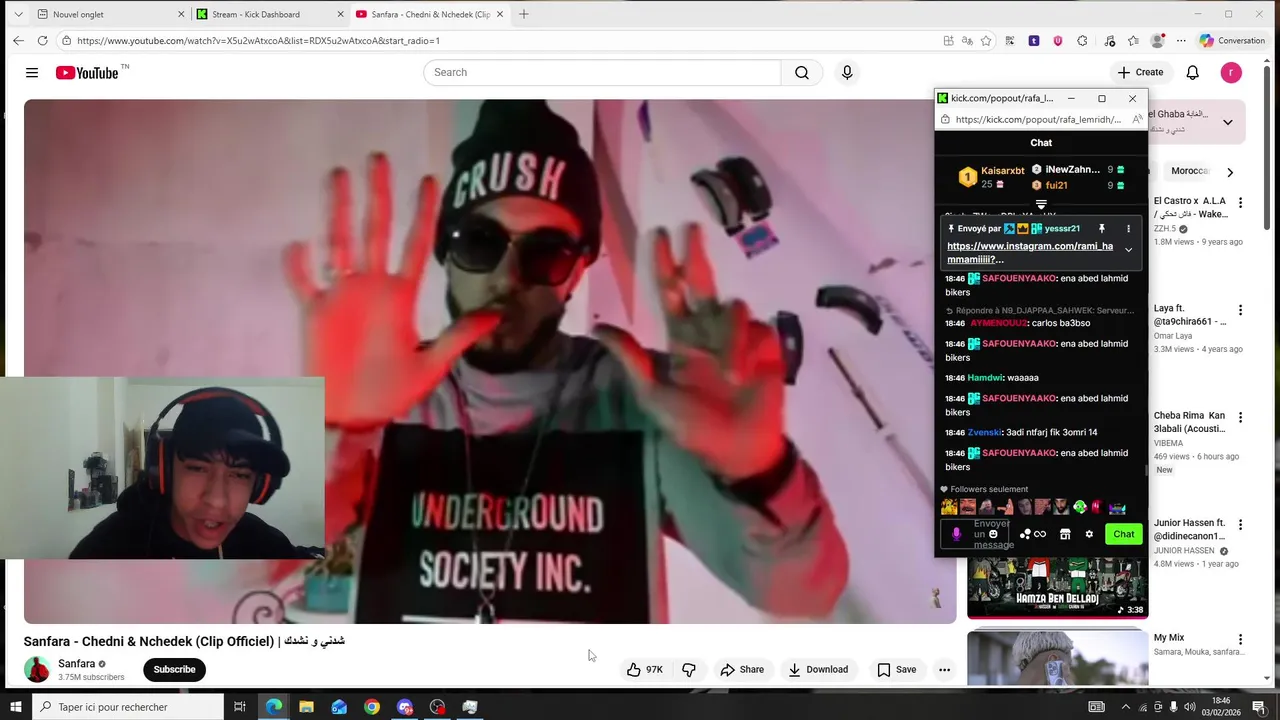Open options for El Castro x A.L.A video

[x=1240, y=202]
